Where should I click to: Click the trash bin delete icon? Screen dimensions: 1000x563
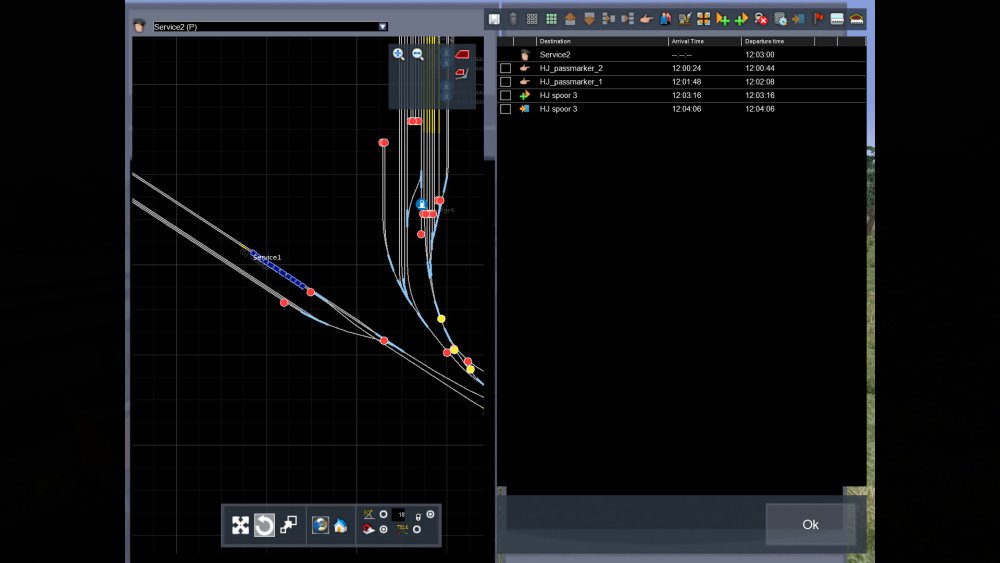tap(513, 18)
